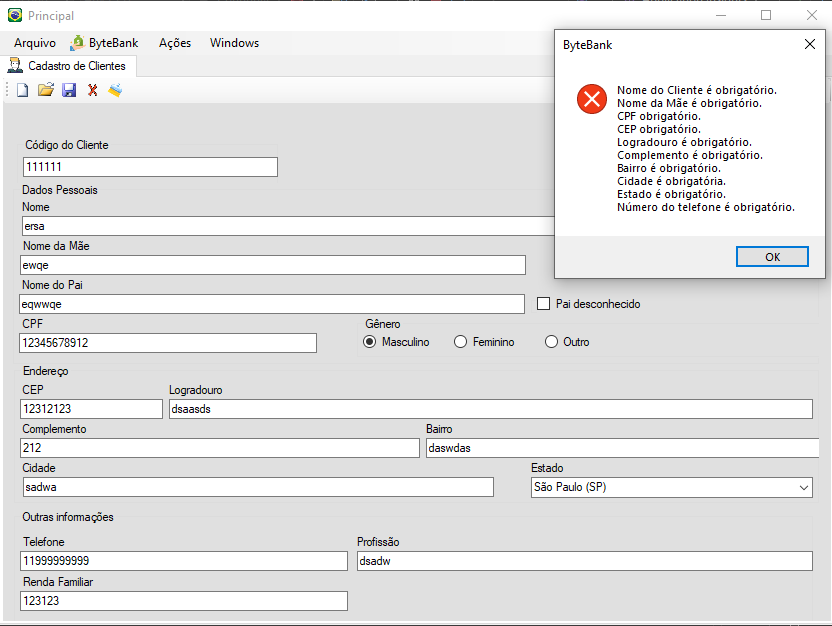
Task: Check the Pai desconhecido checkbox
Action: coord(543,304)
